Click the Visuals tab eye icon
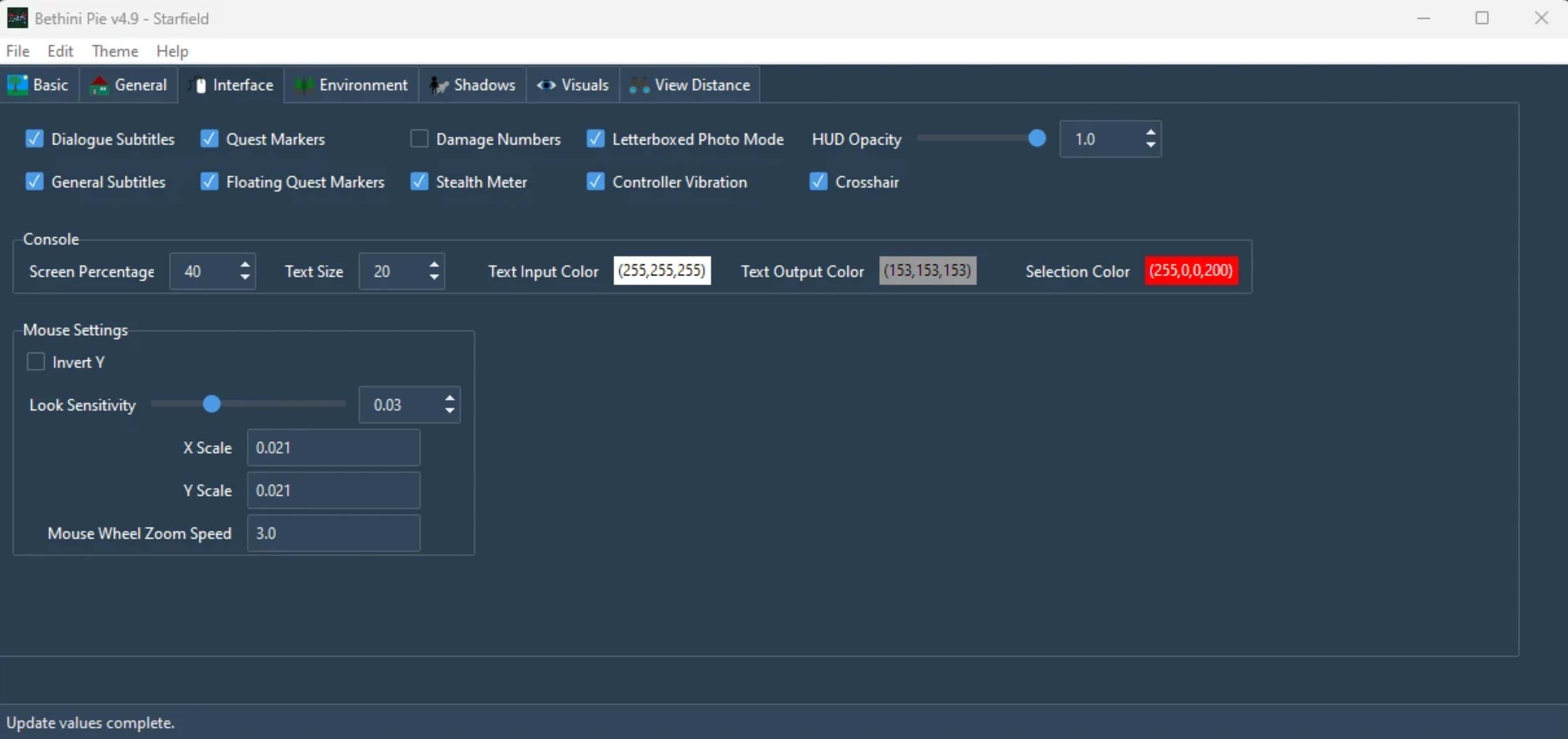The height and width of the screenshot is (739, 1568). [x=546, y=85]
